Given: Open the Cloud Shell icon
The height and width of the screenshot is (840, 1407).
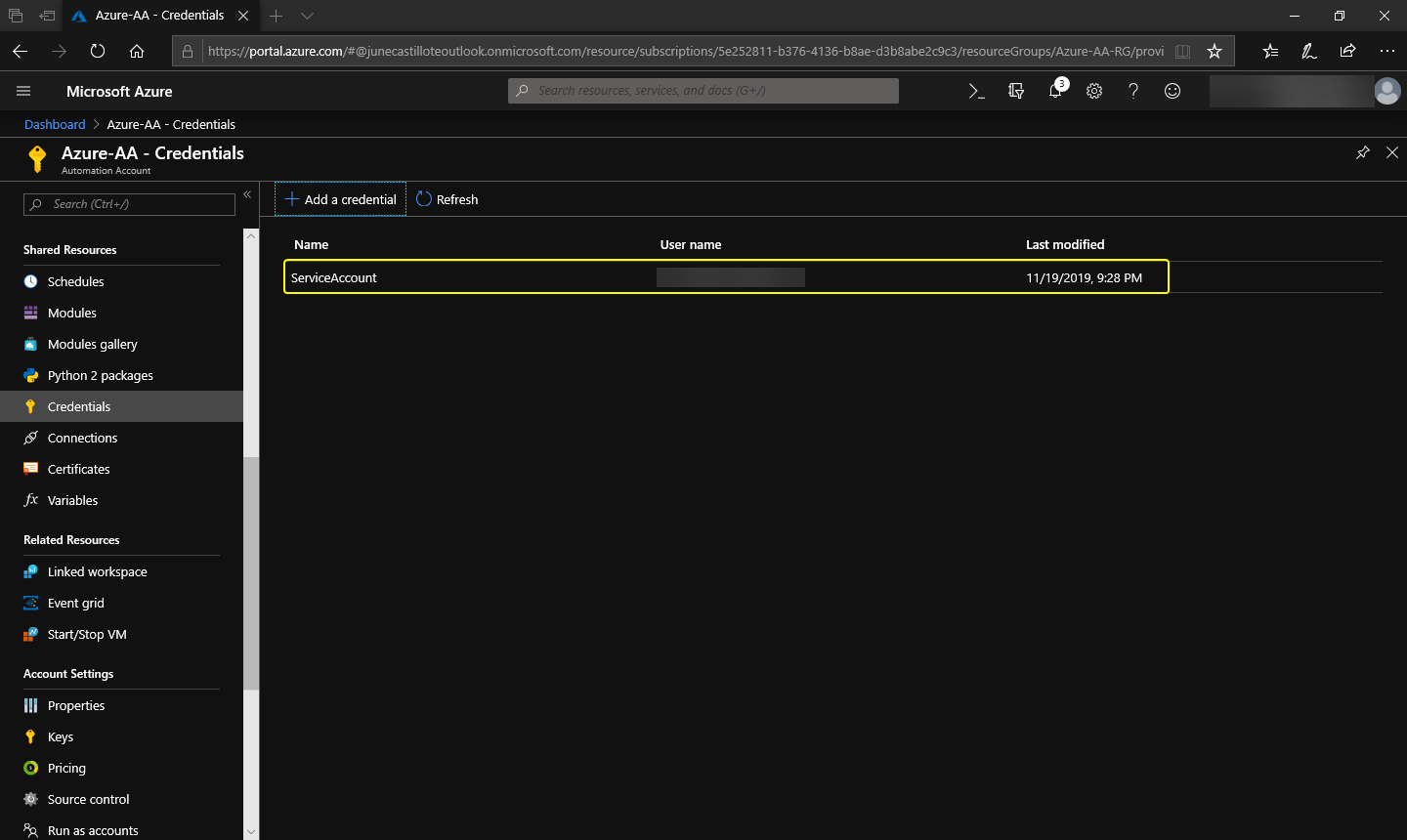Looking at the screenshot, I should (x=976, y=91).
